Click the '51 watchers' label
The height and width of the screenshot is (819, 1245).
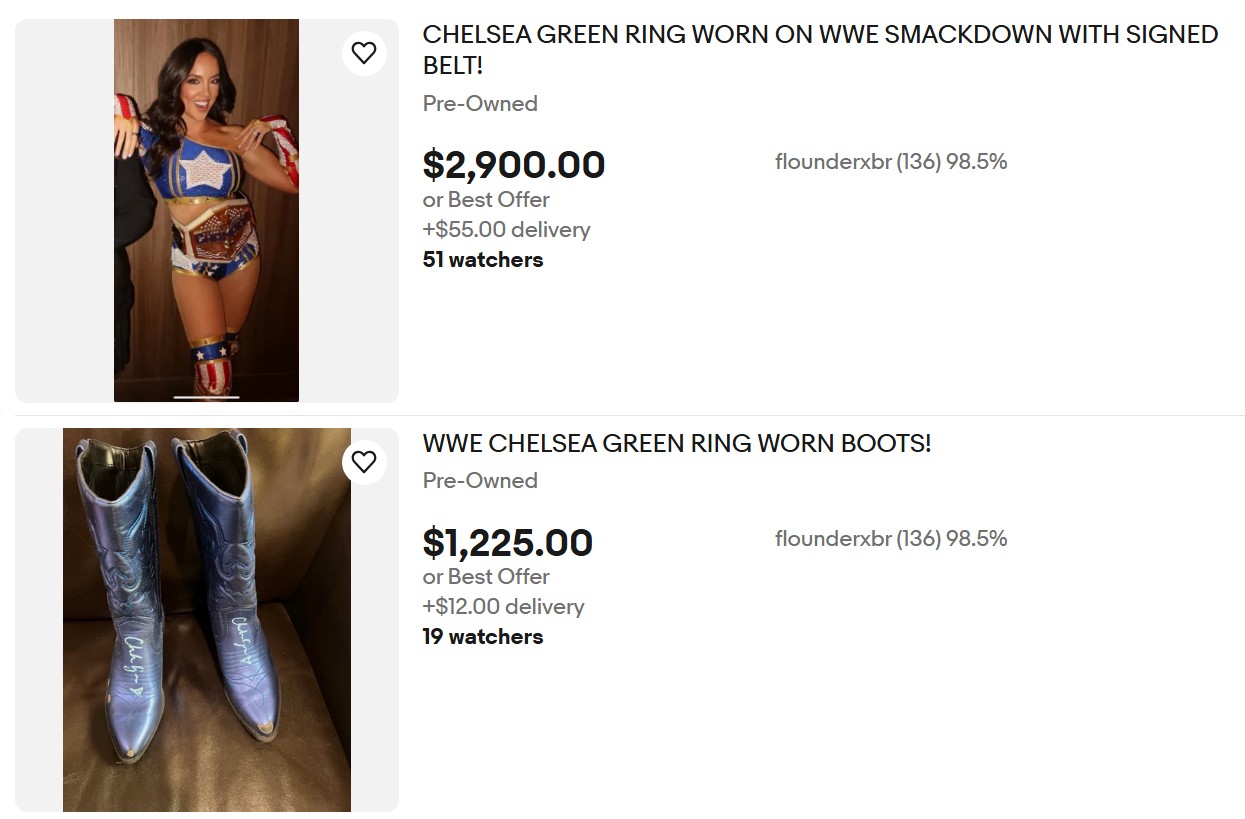pyautogui.click(x=482, y=260)
